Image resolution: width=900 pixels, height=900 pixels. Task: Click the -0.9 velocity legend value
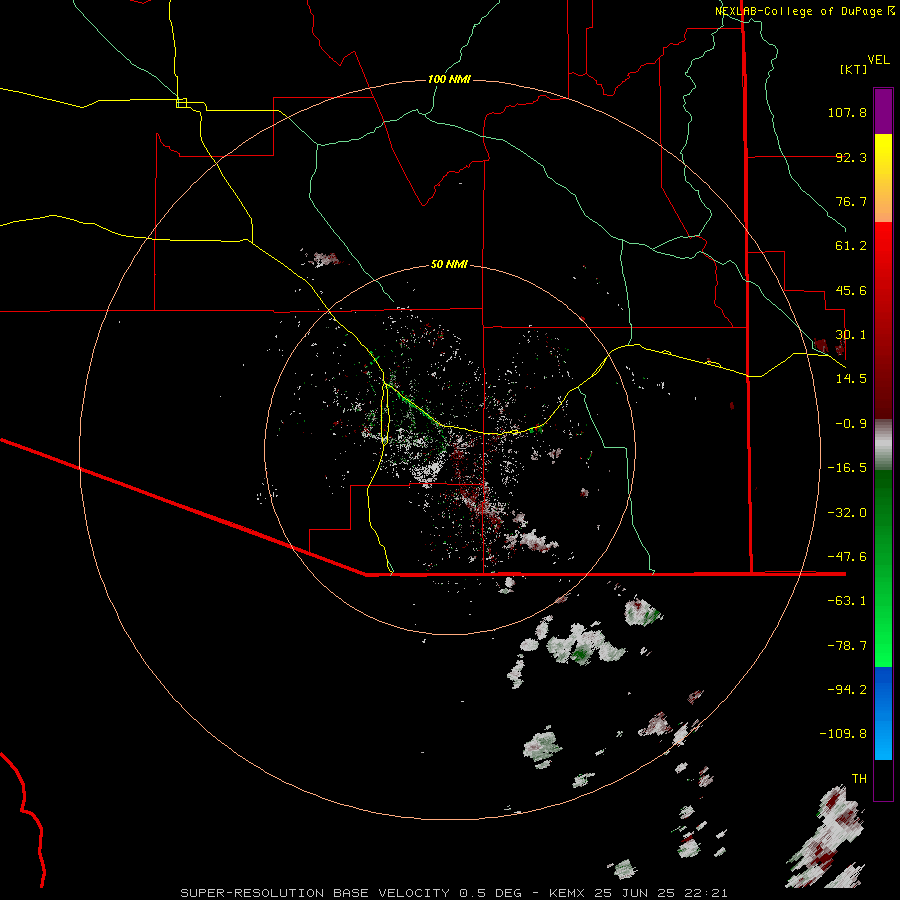851,424
